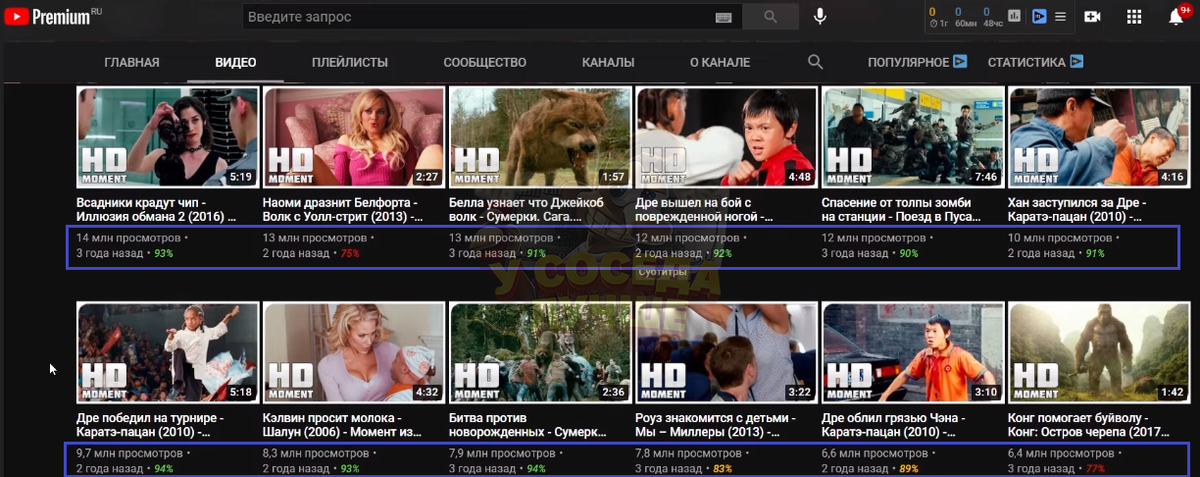Screen dimensions: 1200x477
Task: Open the on-screen keyboard in search box
Action: (x=724, y=17)
